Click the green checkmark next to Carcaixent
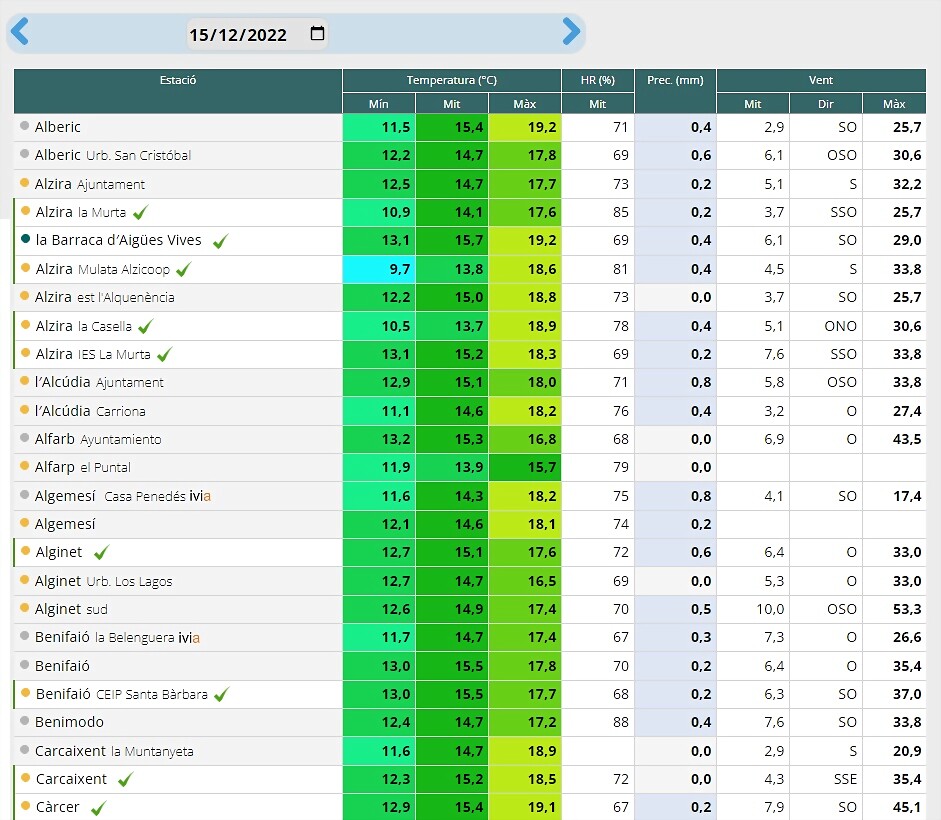 click(x=125, y=779)
